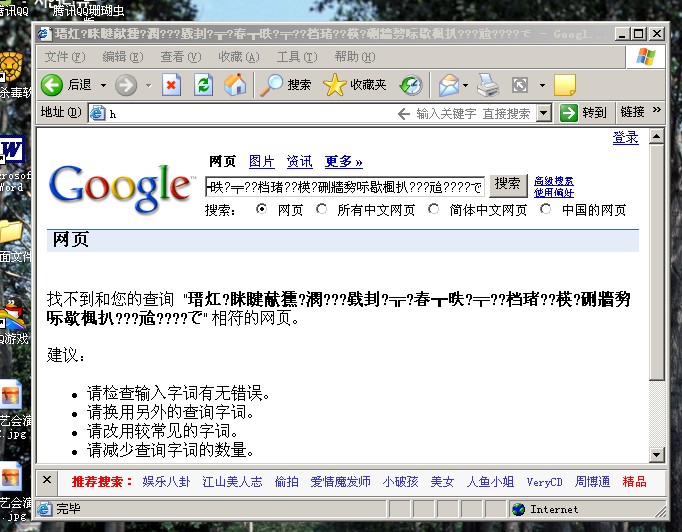Viewport: 682px width, 532px height.
Task: Open Favorites with the star icon
Action: point(334,85)
